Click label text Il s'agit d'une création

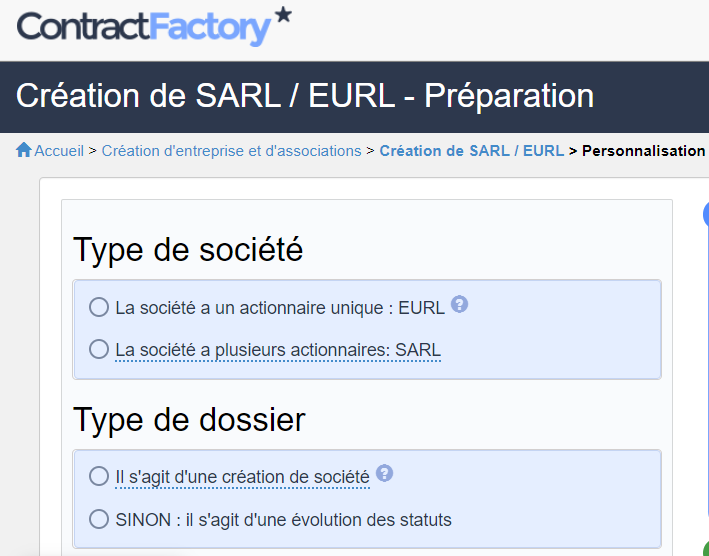click(x=243, y=477)
